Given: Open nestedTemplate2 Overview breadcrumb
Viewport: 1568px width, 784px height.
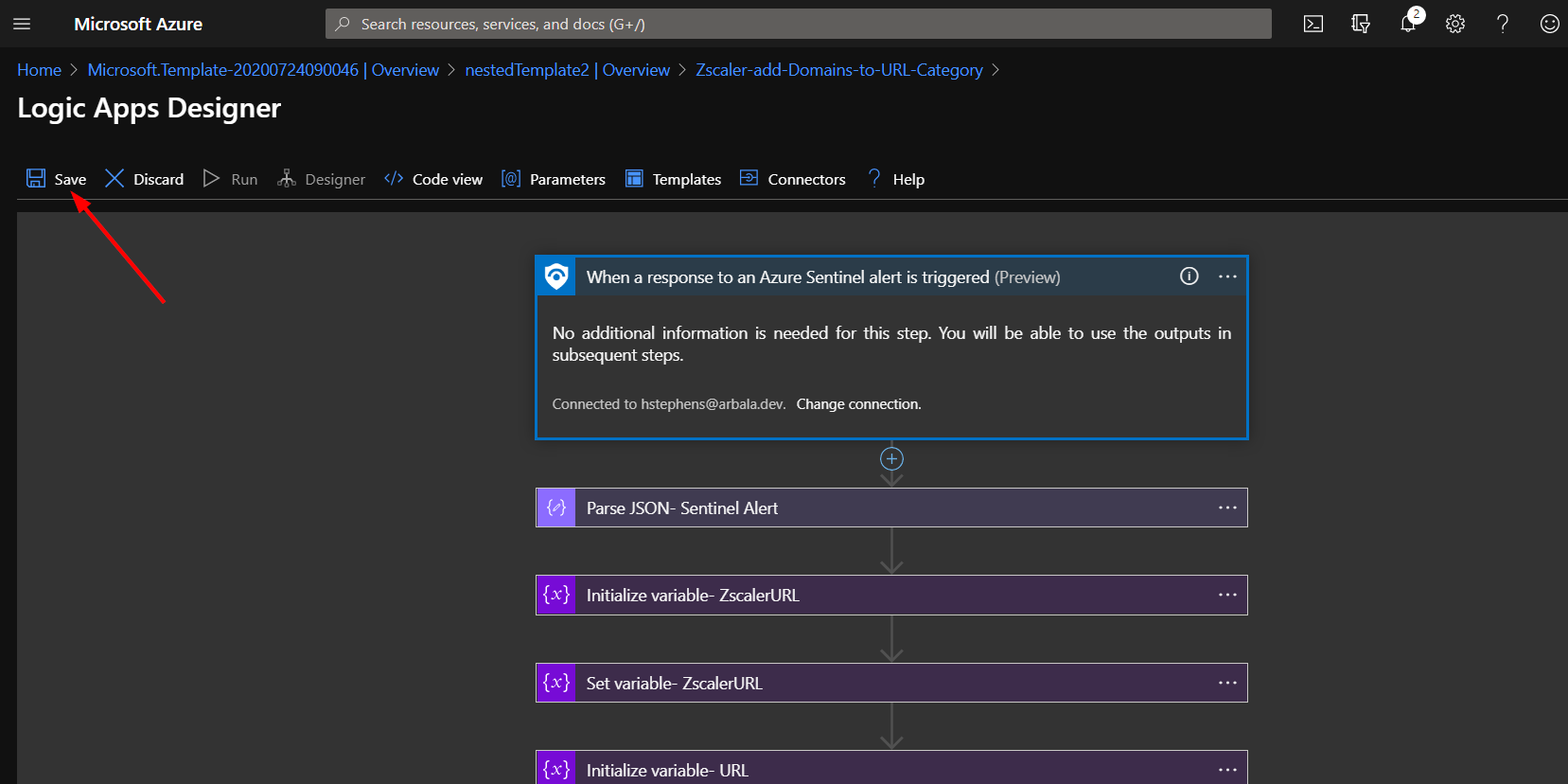Looking at the screenshot, I should 567,70.
